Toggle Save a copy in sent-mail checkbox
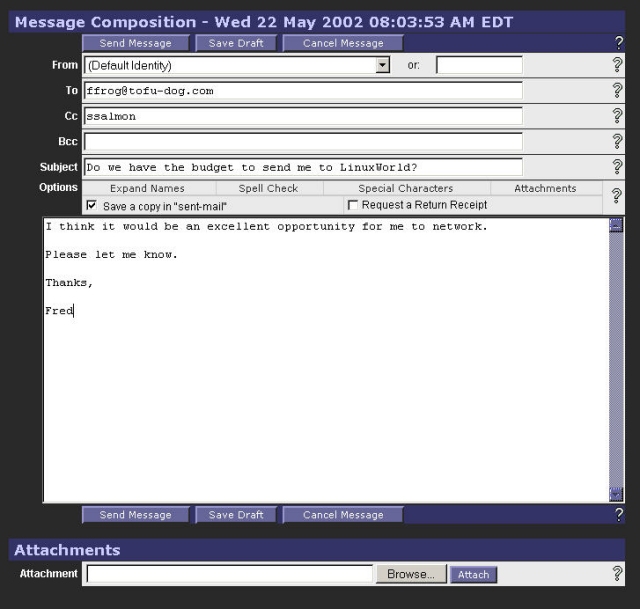 [91, 205]
